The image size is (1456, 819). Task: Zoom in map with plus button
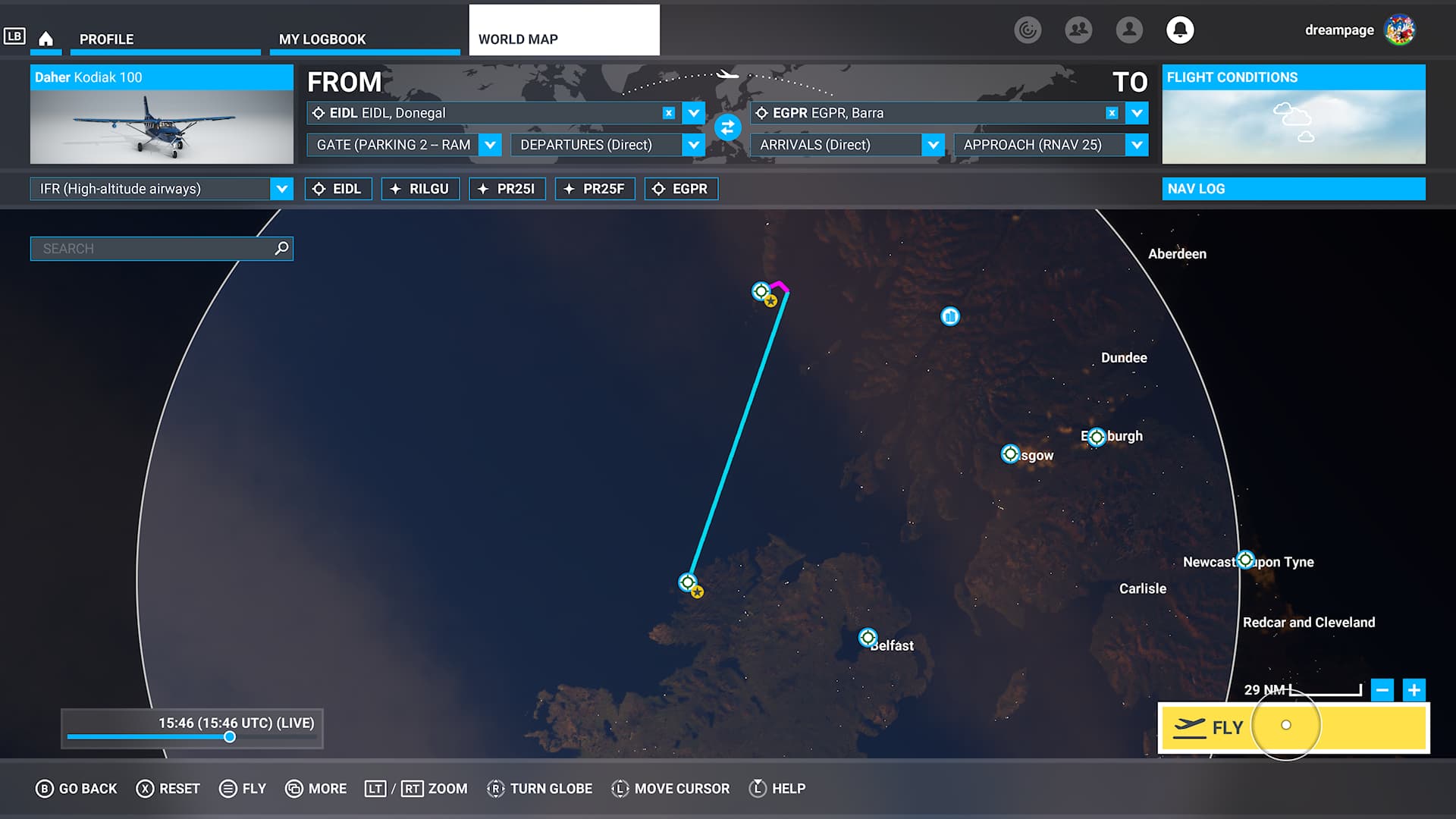point(1414,690)
